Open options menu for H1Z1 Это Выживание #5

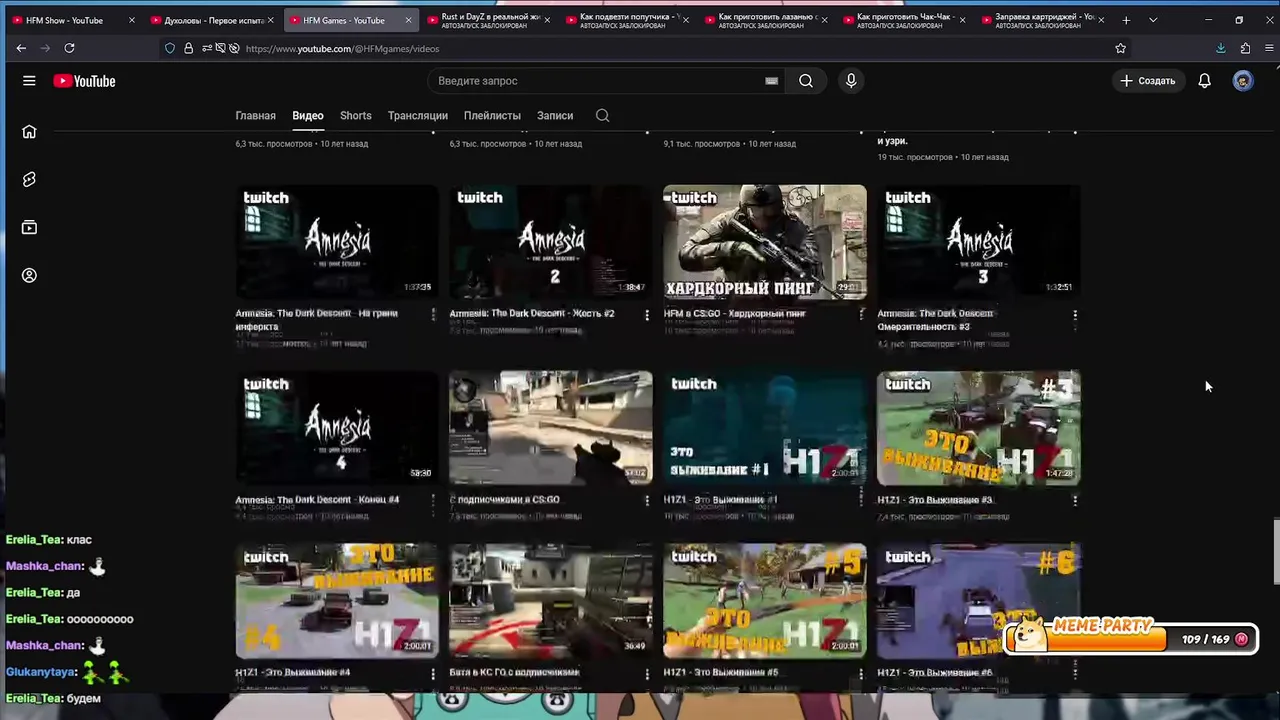[x=861, y=674]
